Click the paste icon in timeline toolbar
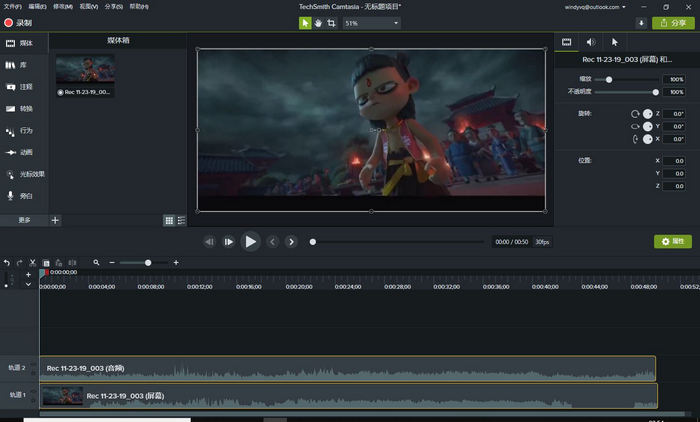The height and width of the screenshot is (422, 700). pos(59,263)
